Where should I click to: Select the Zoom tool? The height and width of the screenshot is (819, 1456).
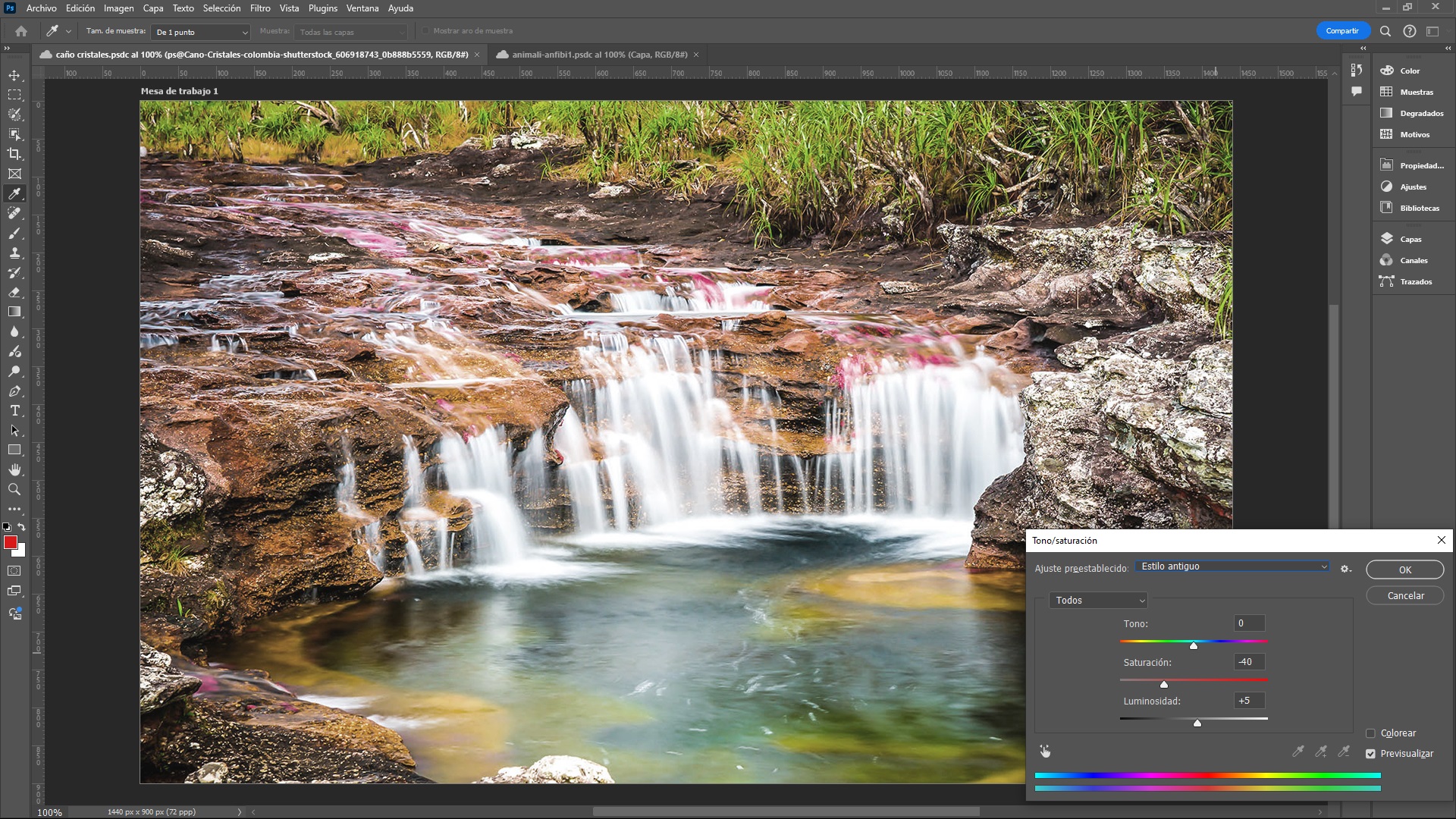click(x=14, y=490)
